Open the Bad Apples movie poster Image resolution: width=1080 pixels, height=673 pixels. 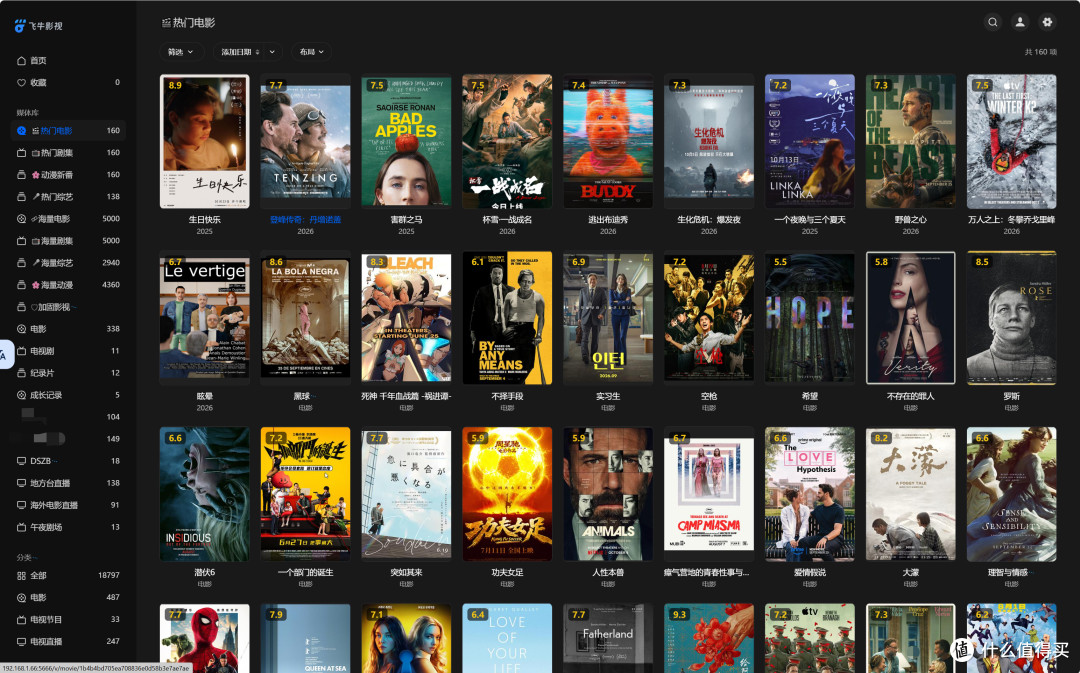[406, 141]
